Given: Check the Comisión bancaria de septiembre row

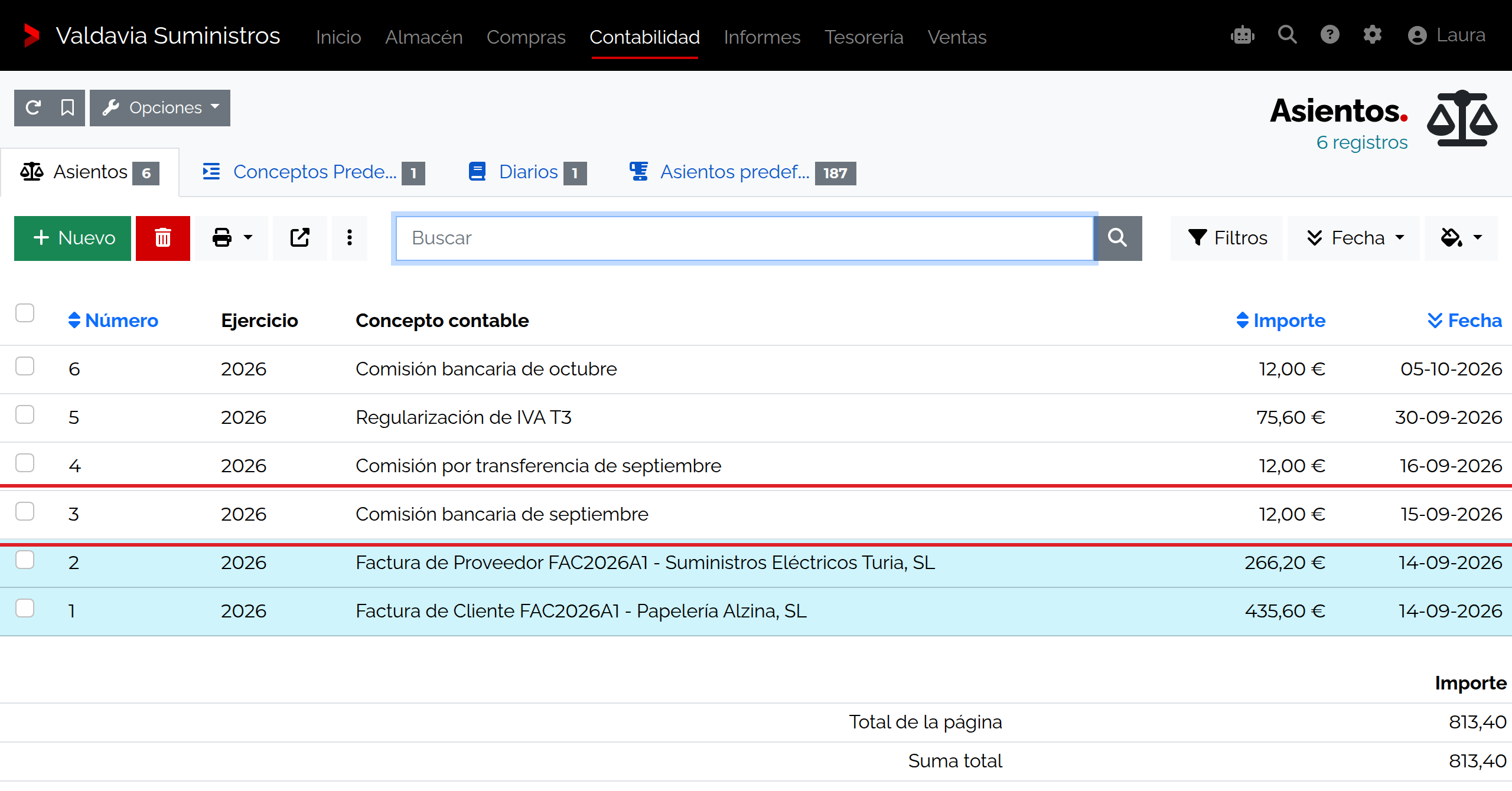Looking at the screenshot, I should pyautogui.click(x=25, y=511).
